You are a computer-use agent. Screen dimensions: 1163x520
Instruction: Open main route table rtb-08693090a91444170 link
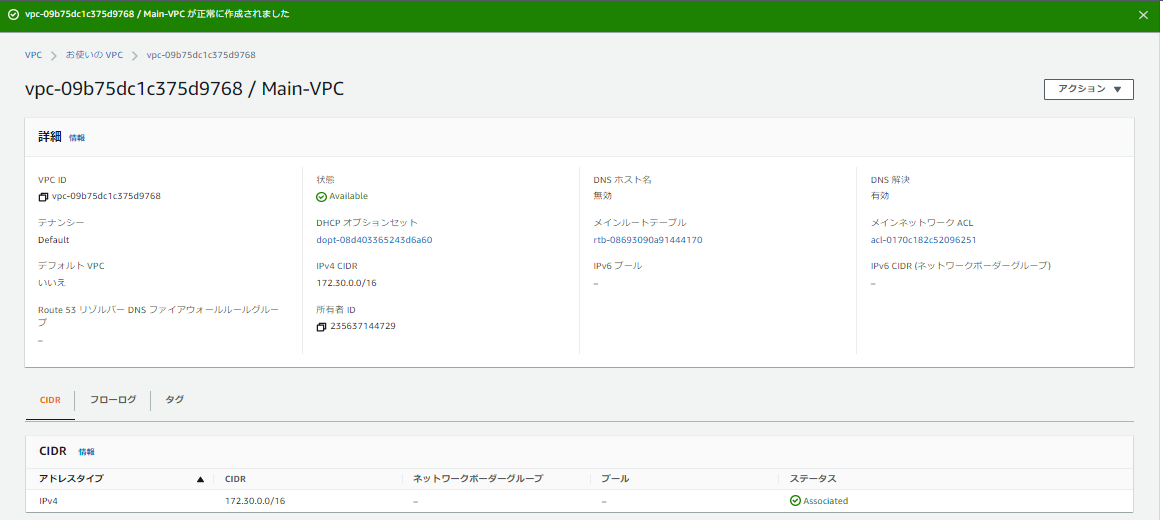click(647, 240)
